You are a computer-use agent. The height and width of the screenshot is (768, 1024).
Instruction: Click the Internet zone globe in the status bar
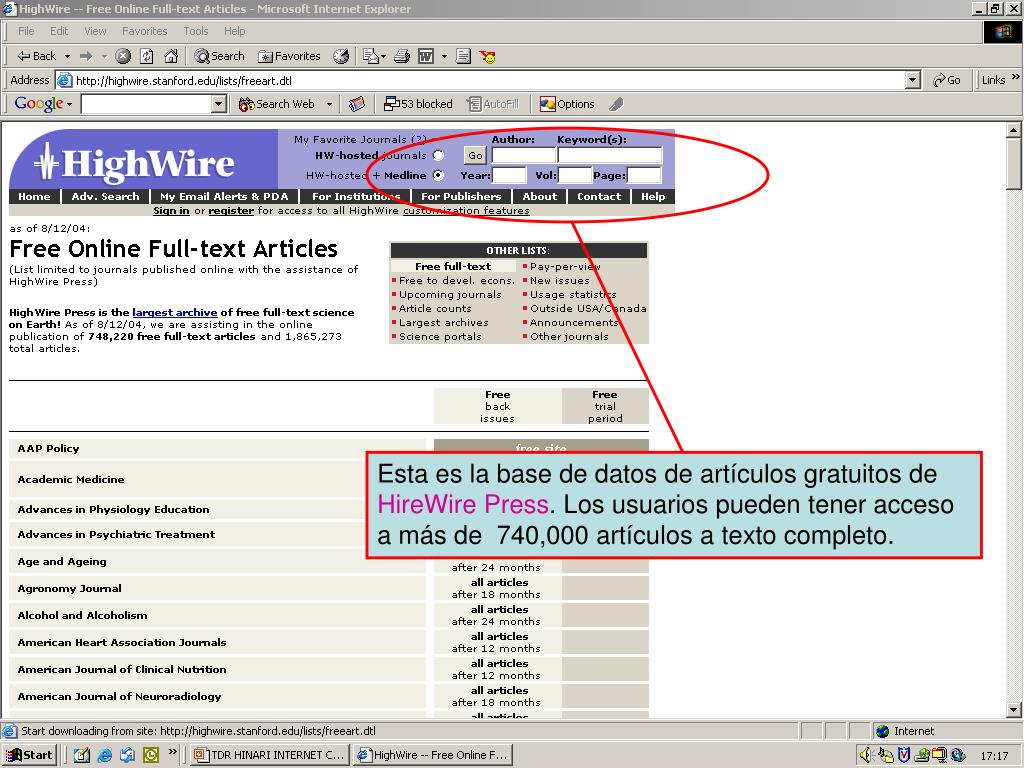(x=882, y=731)
